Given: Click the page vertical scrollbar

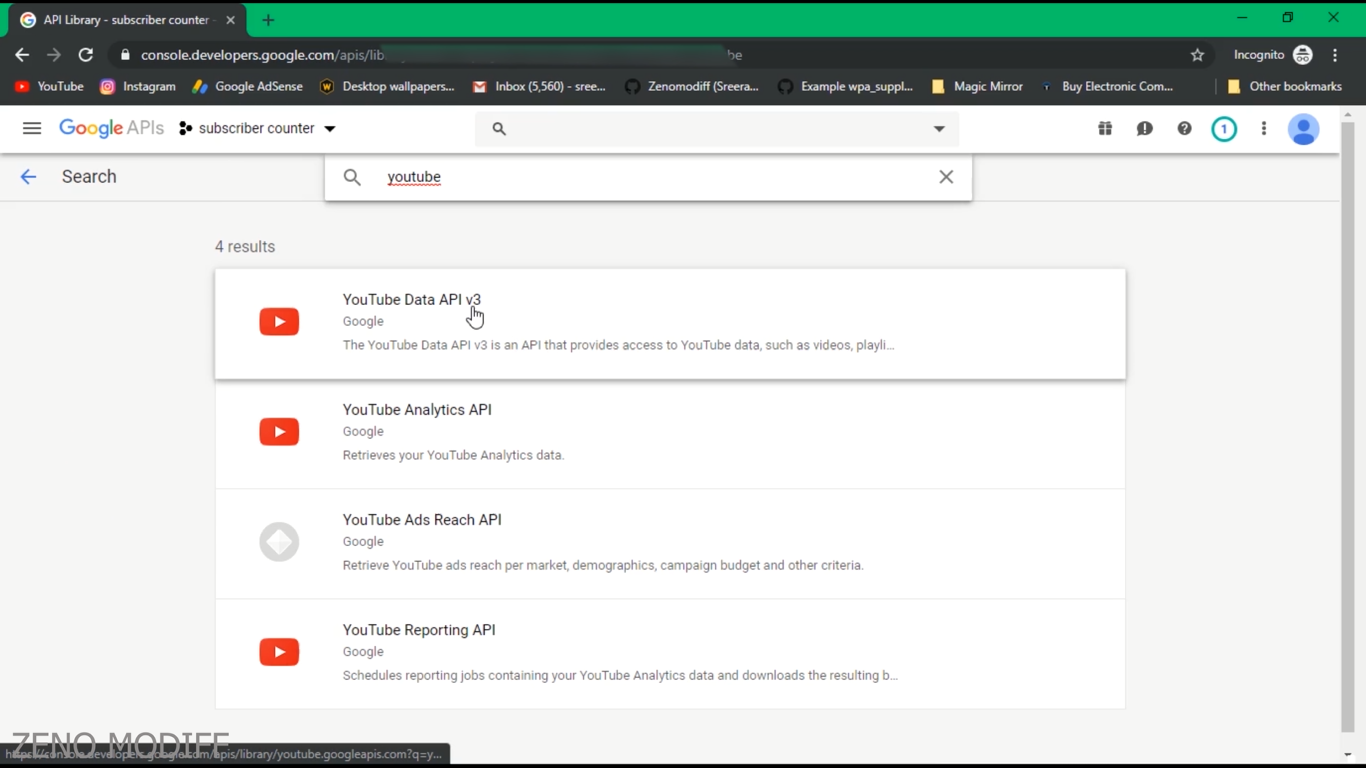Looking at the screenshot, I should [1348, 428].
